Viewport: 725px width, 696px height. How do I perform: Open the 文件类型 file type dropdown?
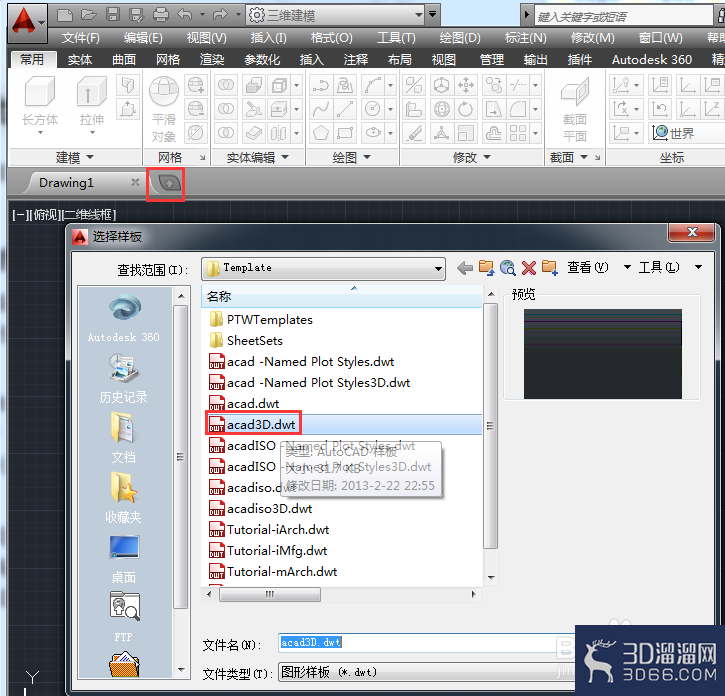(x=425, y=672)
